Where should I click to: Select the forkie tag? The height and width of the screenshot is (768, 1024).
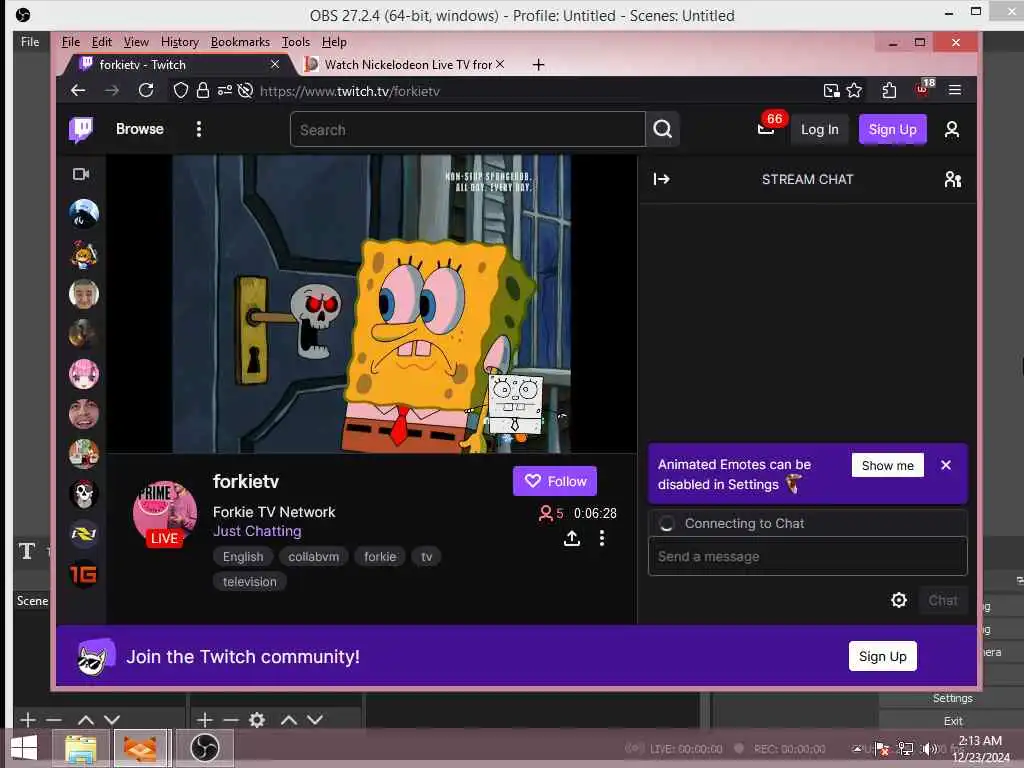tap(380, 556)
